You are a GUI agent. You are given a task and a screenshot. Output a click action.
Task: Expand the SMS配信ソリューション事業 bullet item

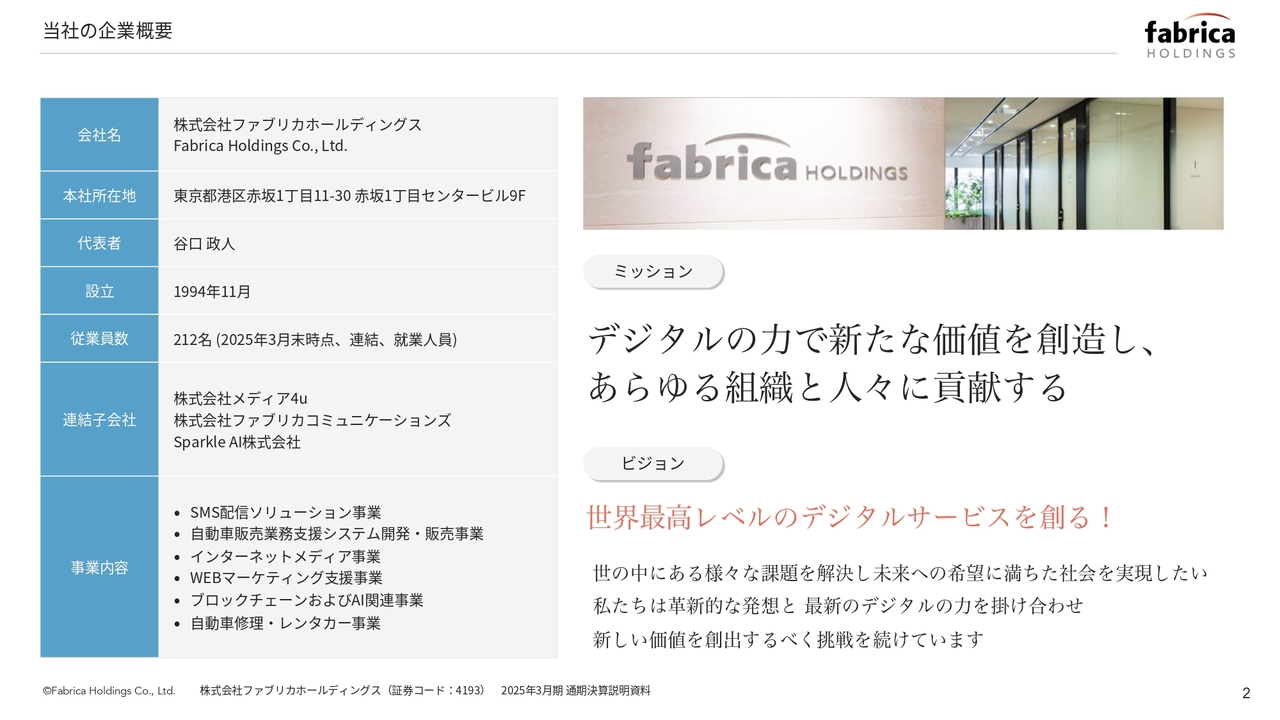(287, 511)
